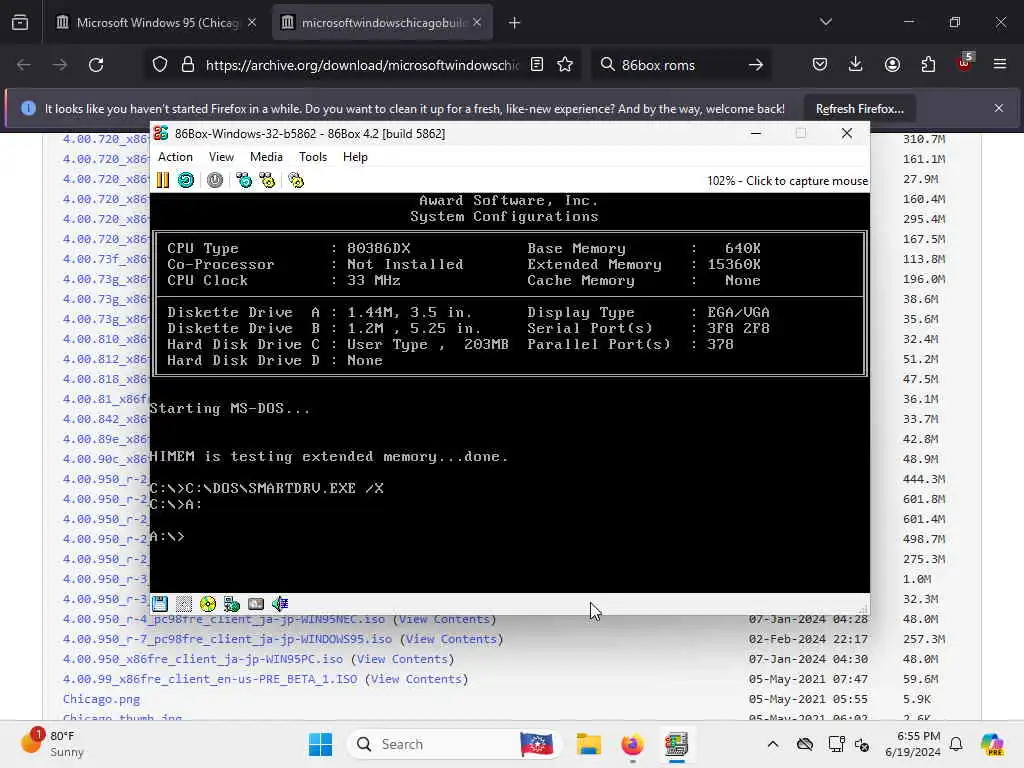The height and width of the screenshot is (768, 1024).
Task: Open the Action menu in 86Box
Action: click(x=175, y=157)
